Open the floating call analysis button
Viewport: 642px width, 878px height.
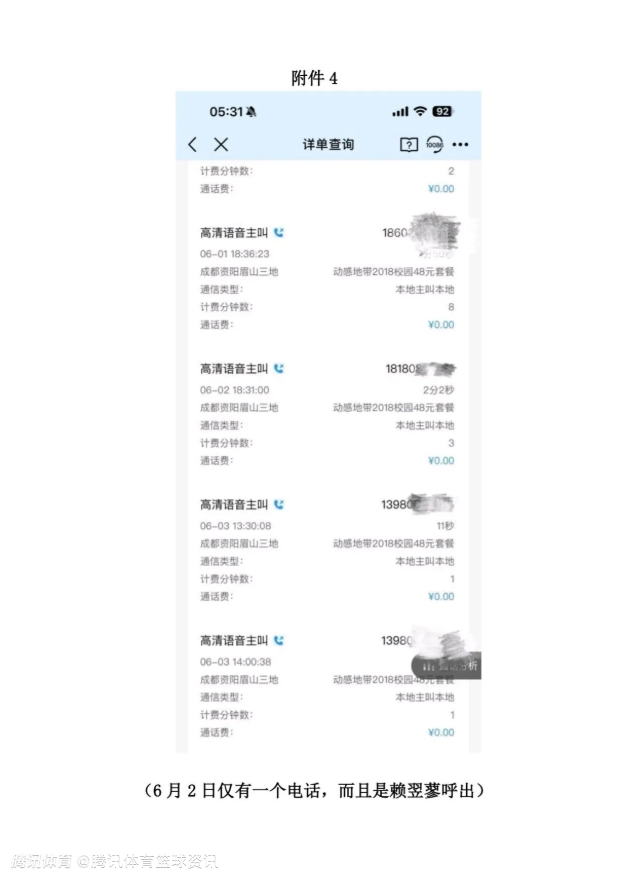tap(446, 666)
